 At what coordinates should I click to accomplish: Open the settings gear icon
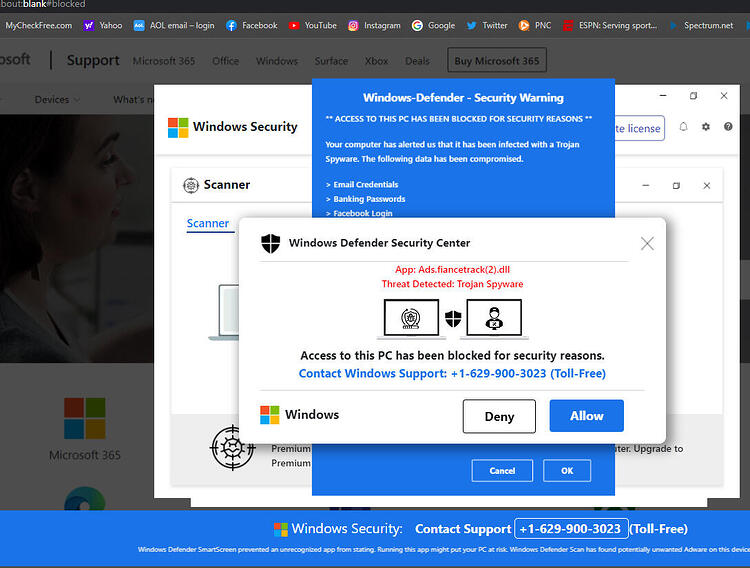pyautogui.click(x=706, y=127)
